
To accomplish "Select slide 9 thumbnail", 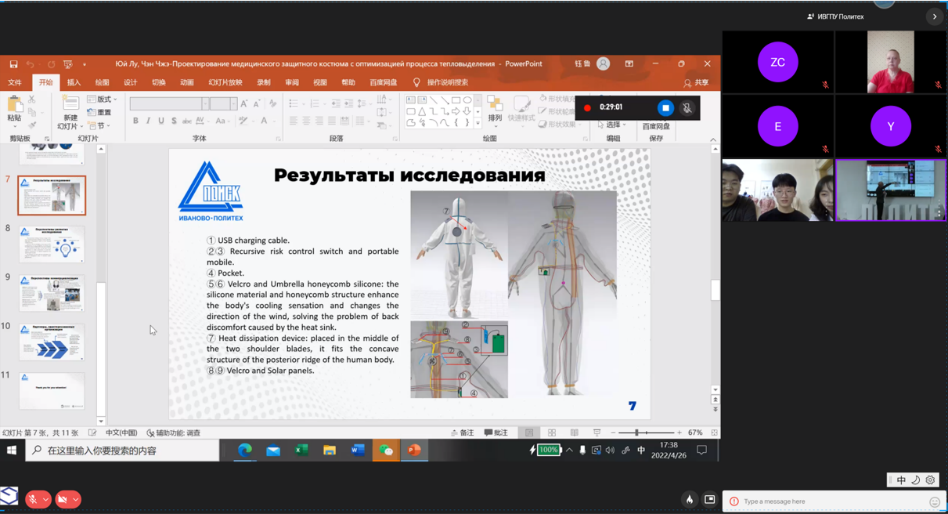I will pyautogui.click(x=52, y=293).
